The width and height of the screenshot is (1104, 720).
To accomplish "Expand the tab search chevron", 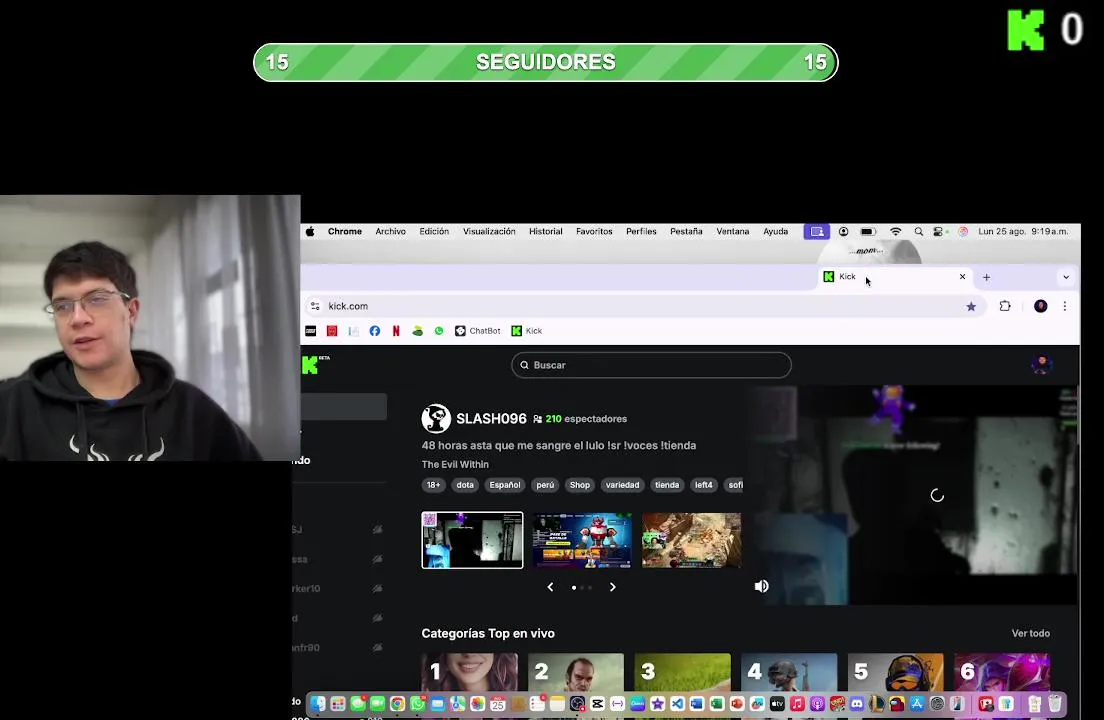I will [1066, 277].
